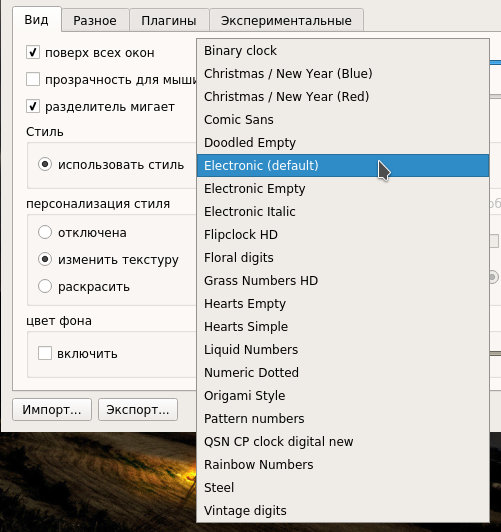The width and height of the screenshot is (501, 532).
Task: Choose Christmas / New Year (Blue) style
Action: [x=343, y=74]
